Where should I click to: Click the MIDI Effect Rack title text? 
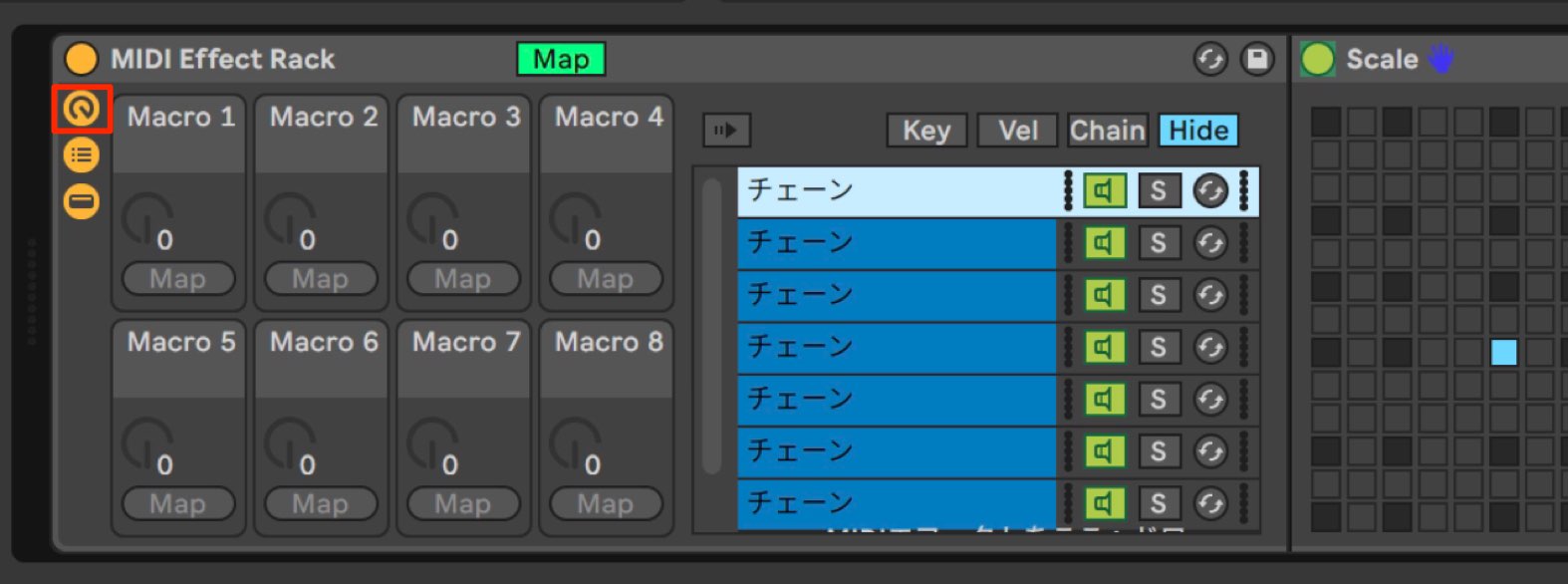[222, 59]
